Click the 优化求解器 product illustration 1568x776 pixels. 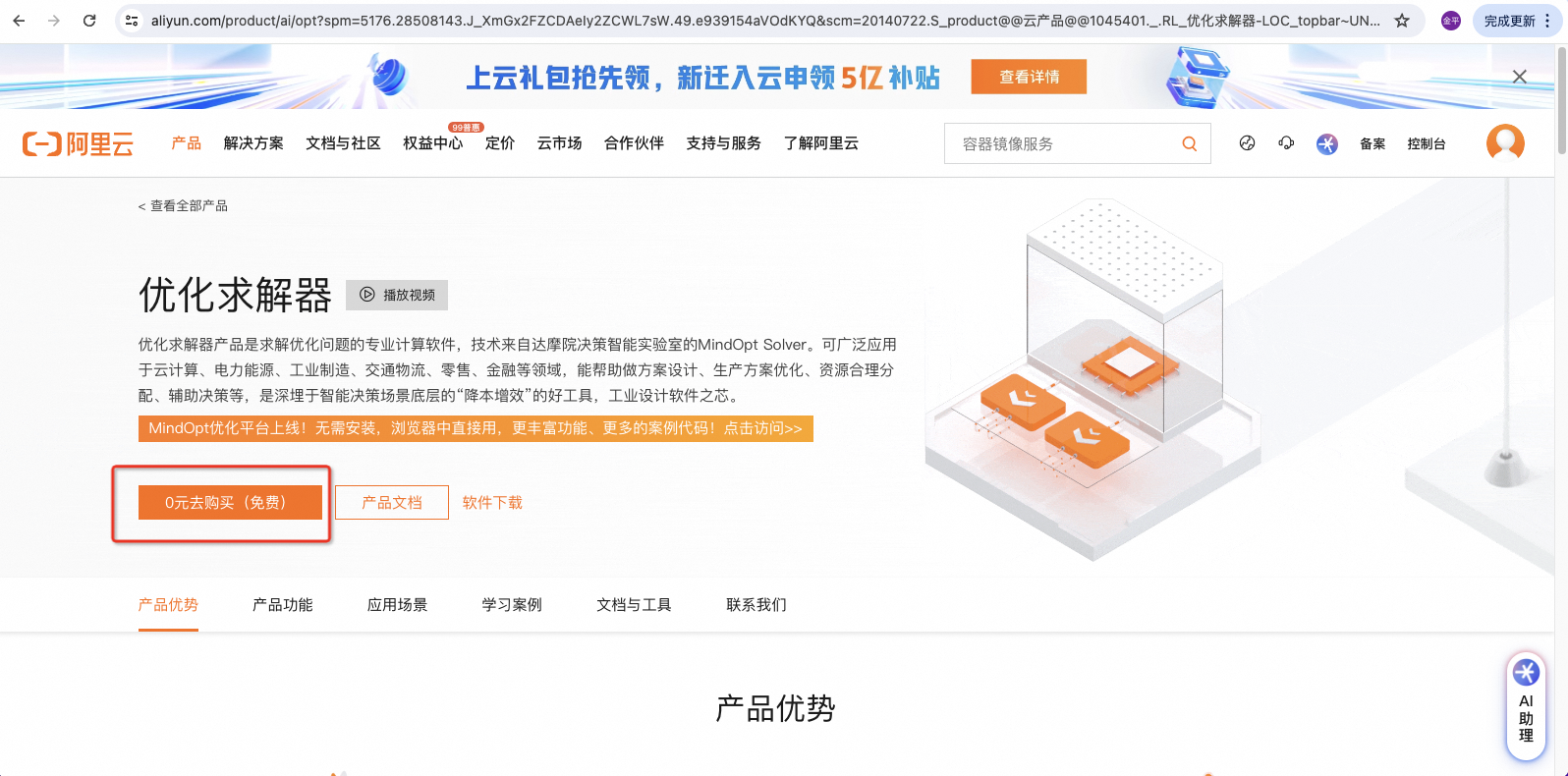click(1092, 378)
